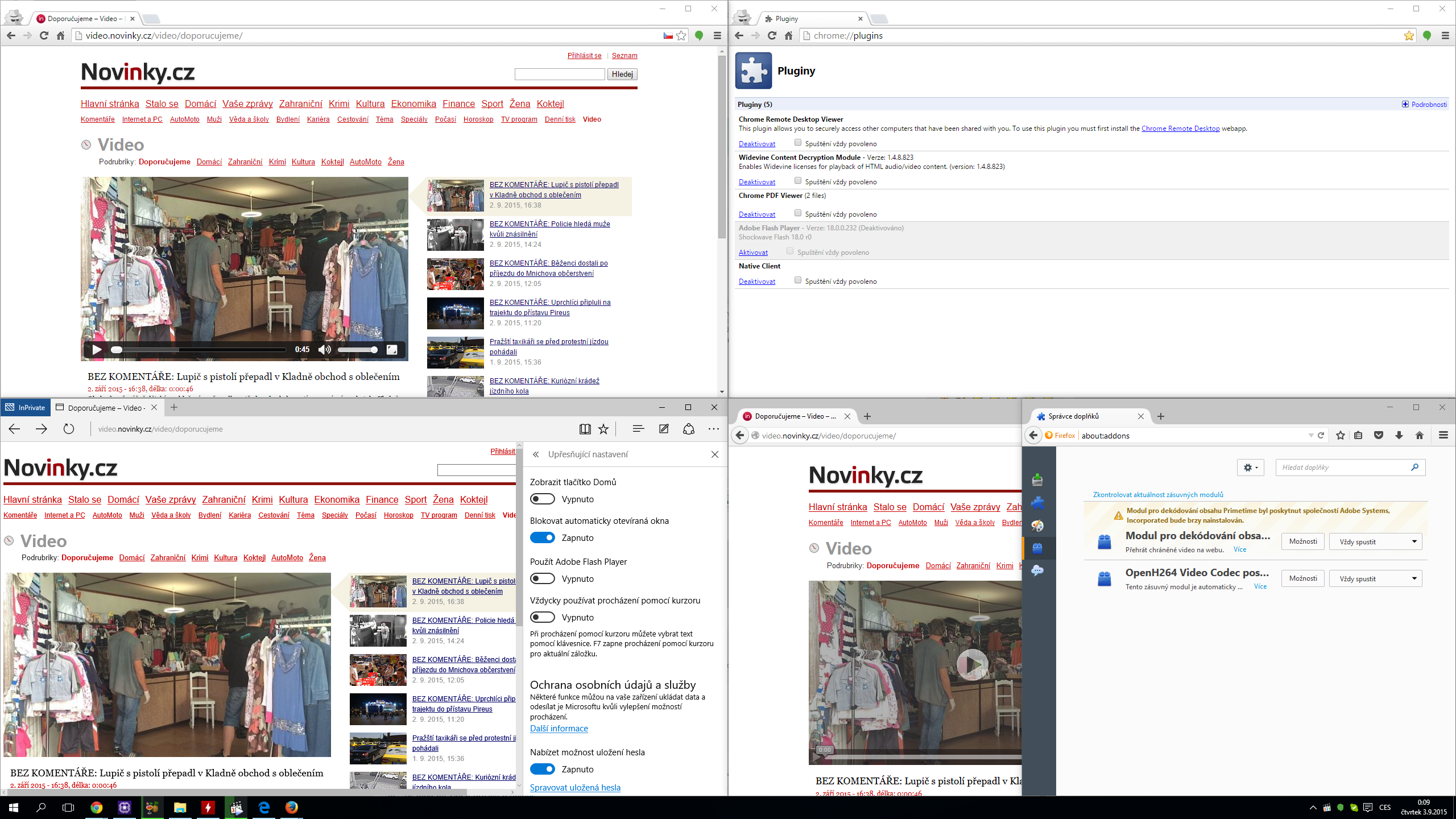Click 'Aktivovat' link for Adobe Flash Player
Screen dimensions: 1456x819
click(753, 253)
